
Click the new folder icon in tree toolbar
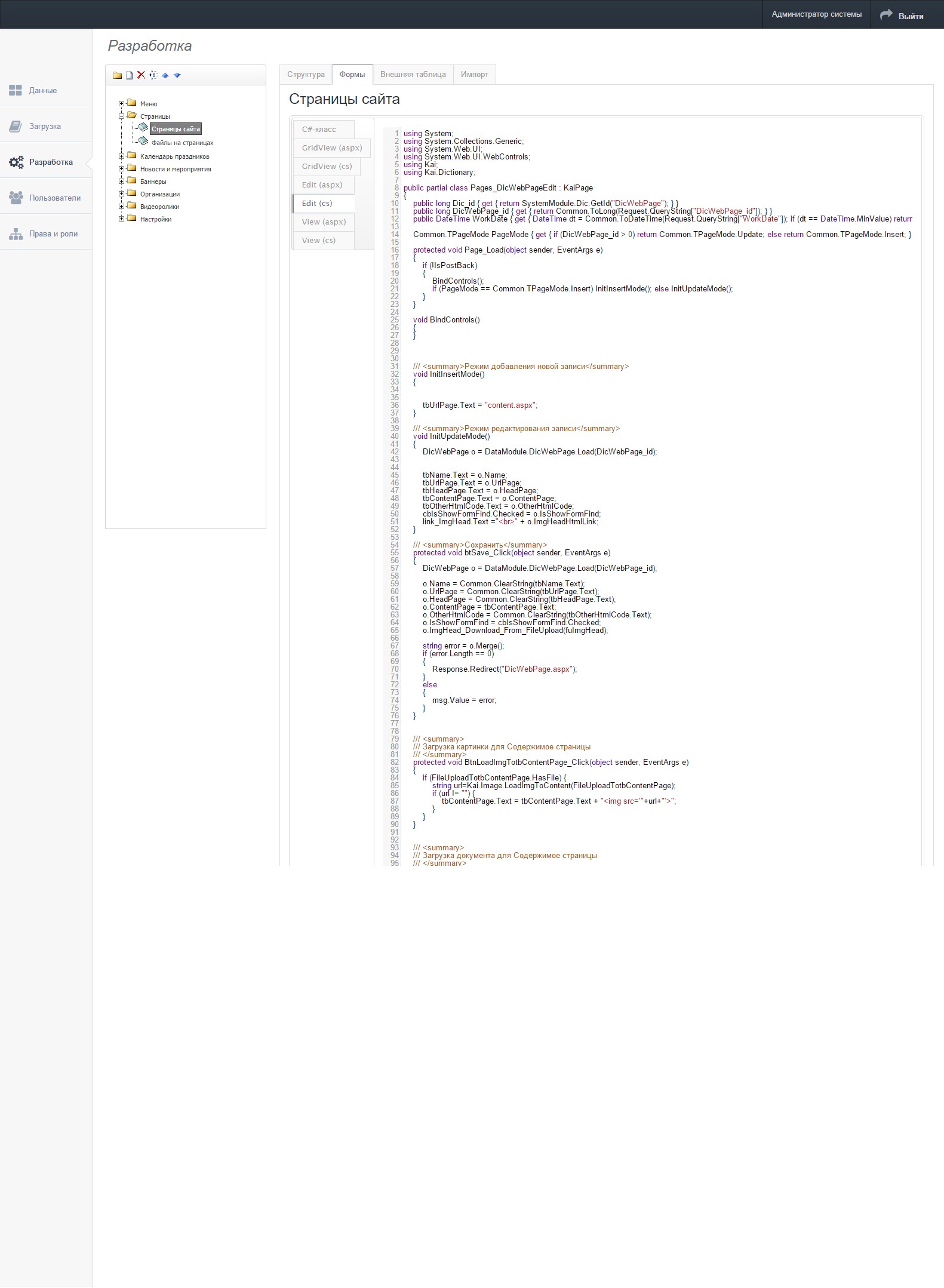(117, 75)
